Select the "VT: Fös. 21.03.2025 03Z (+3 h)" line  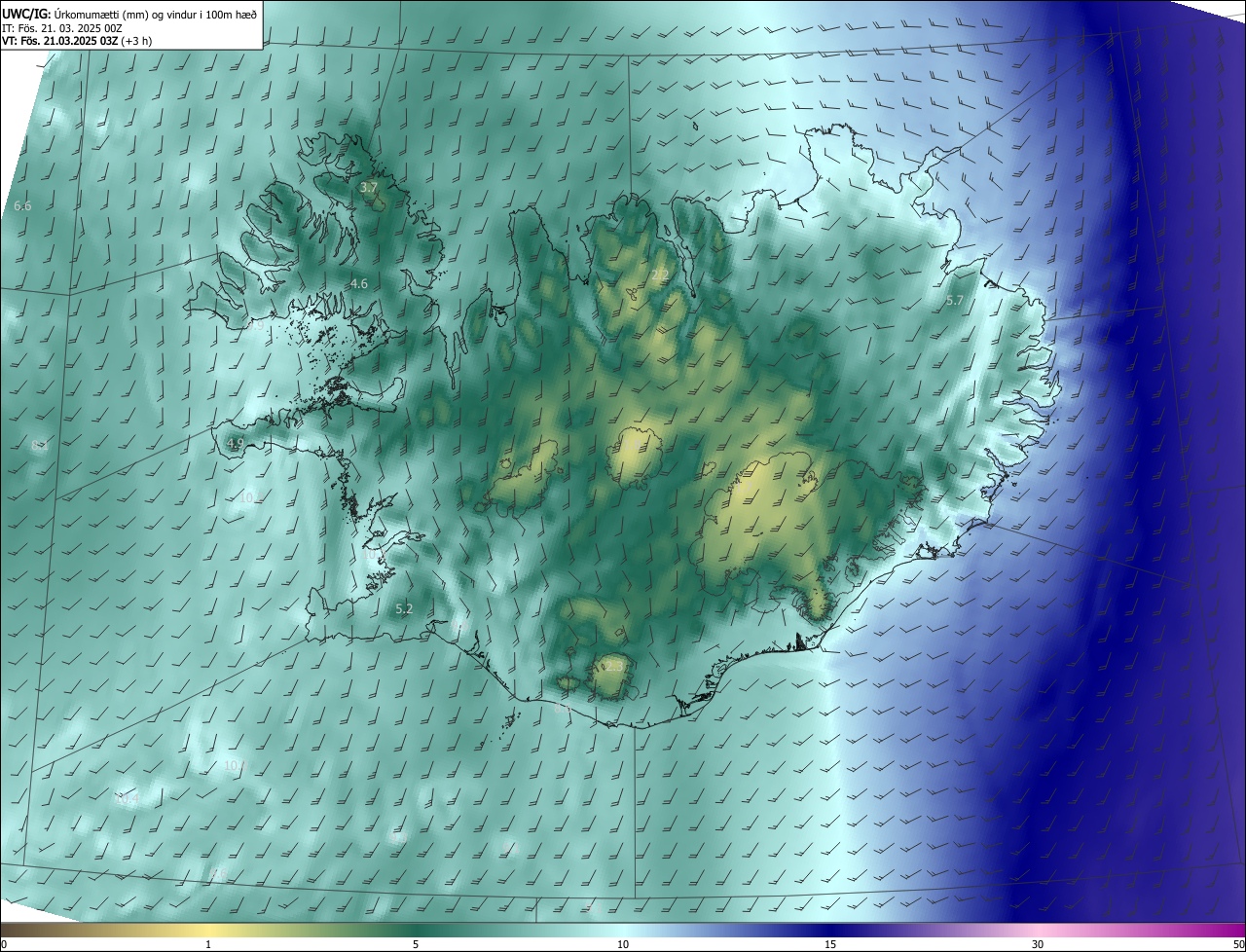click(76, 41)
